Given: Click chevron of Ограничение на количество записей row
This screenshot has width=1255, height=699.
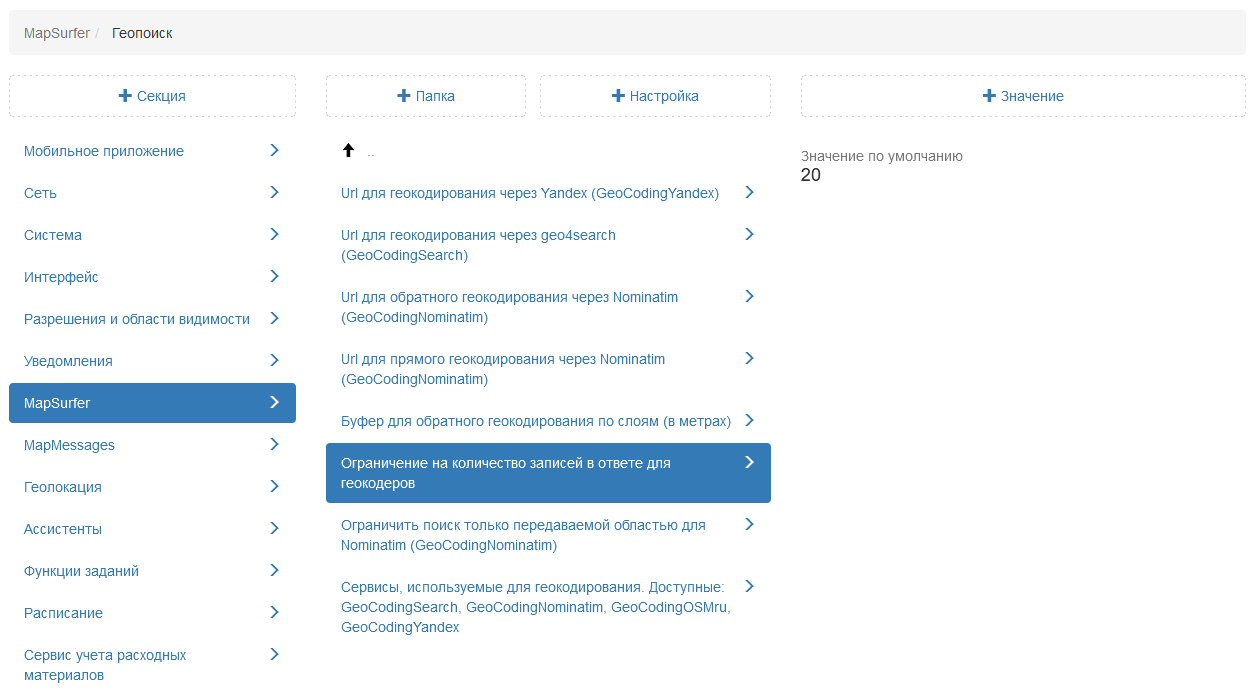Looking at the screenshot, I should tap(749, 462).
